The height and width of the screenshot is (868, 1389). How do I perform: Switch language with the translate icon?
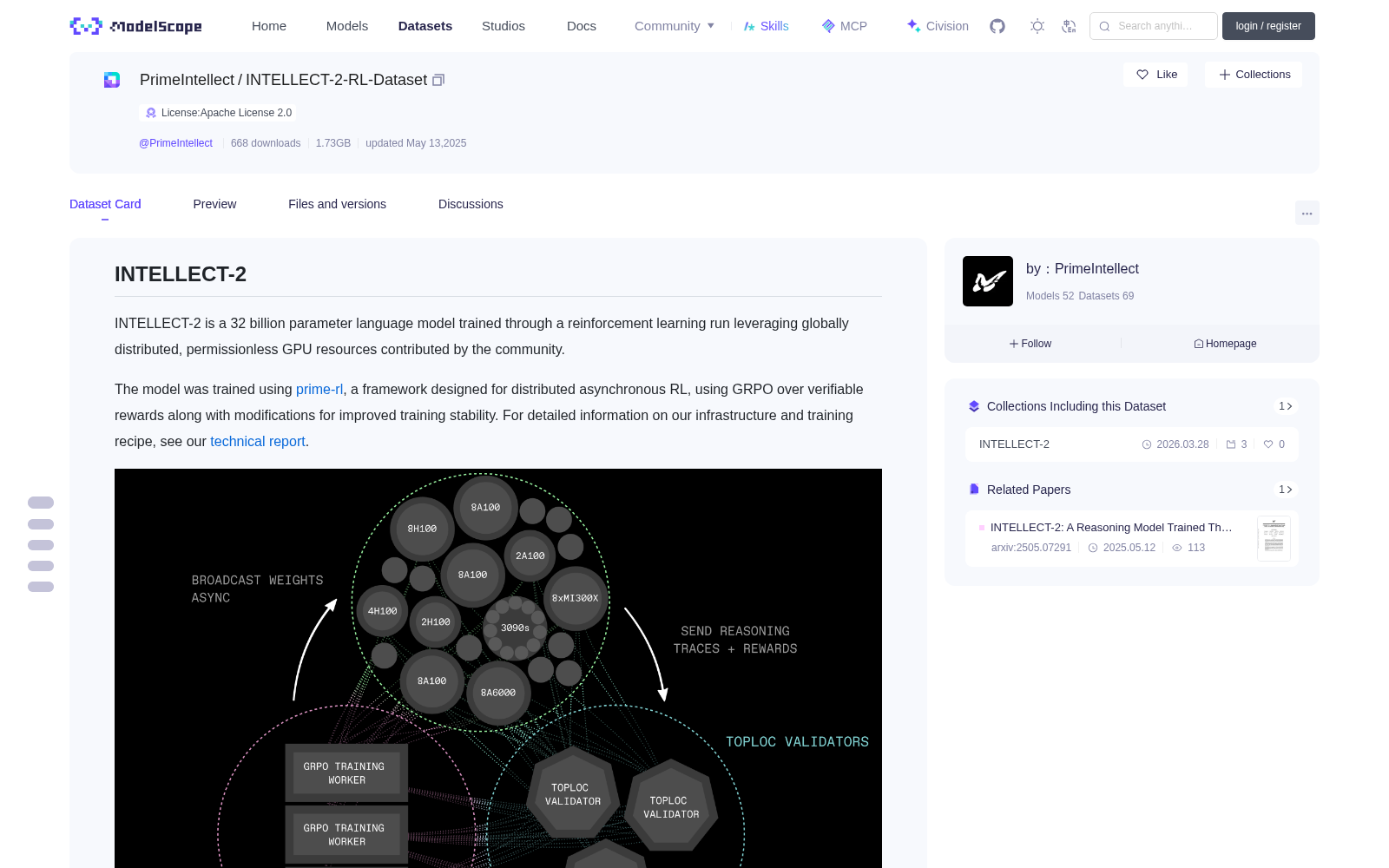point(1069,26)
